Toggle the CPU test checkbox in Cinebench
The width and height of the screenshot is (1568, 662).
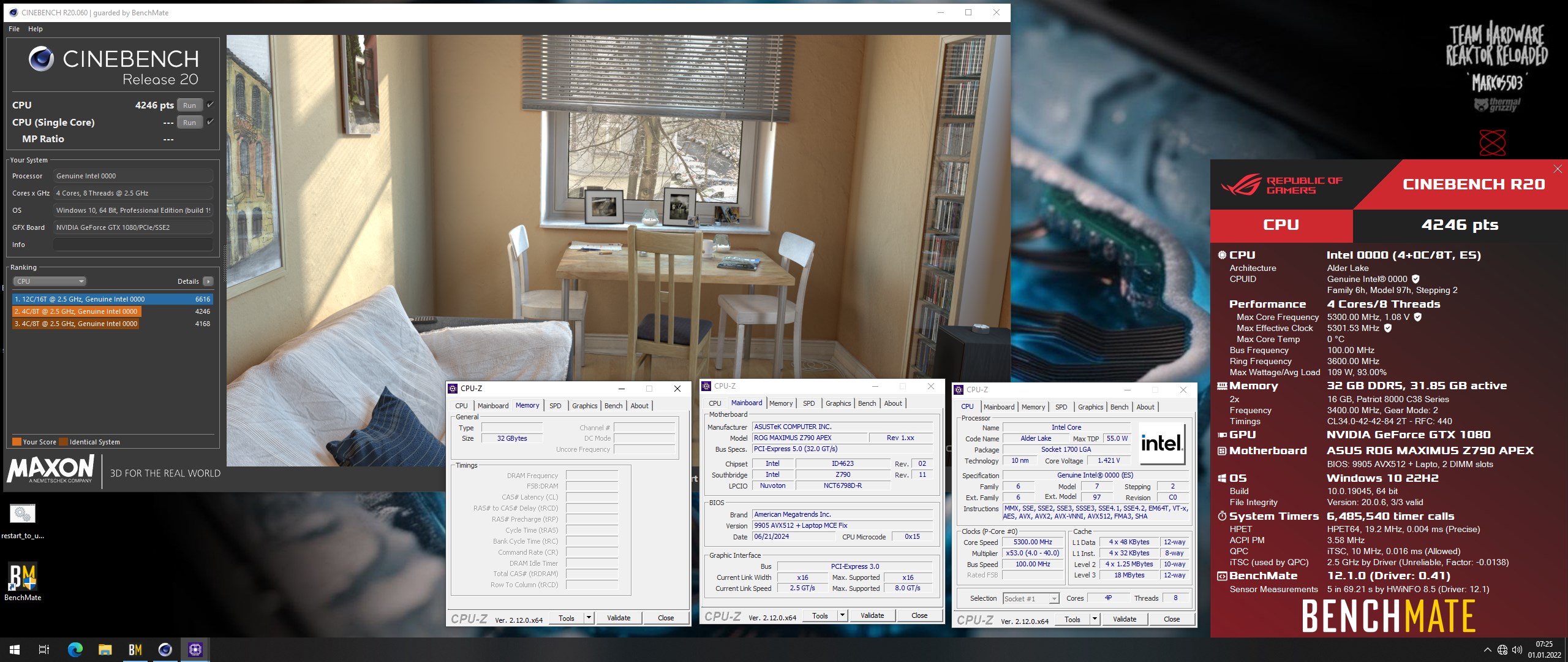210,105
